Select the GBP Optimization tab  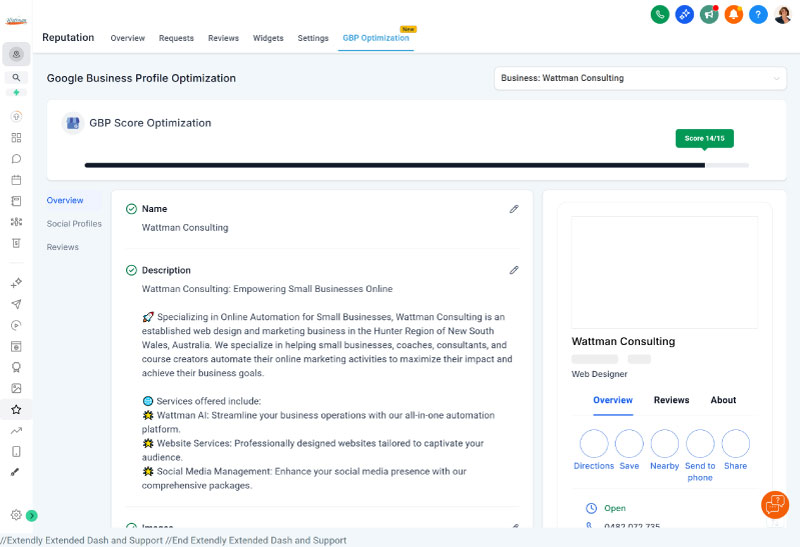[x=376, y=38]
